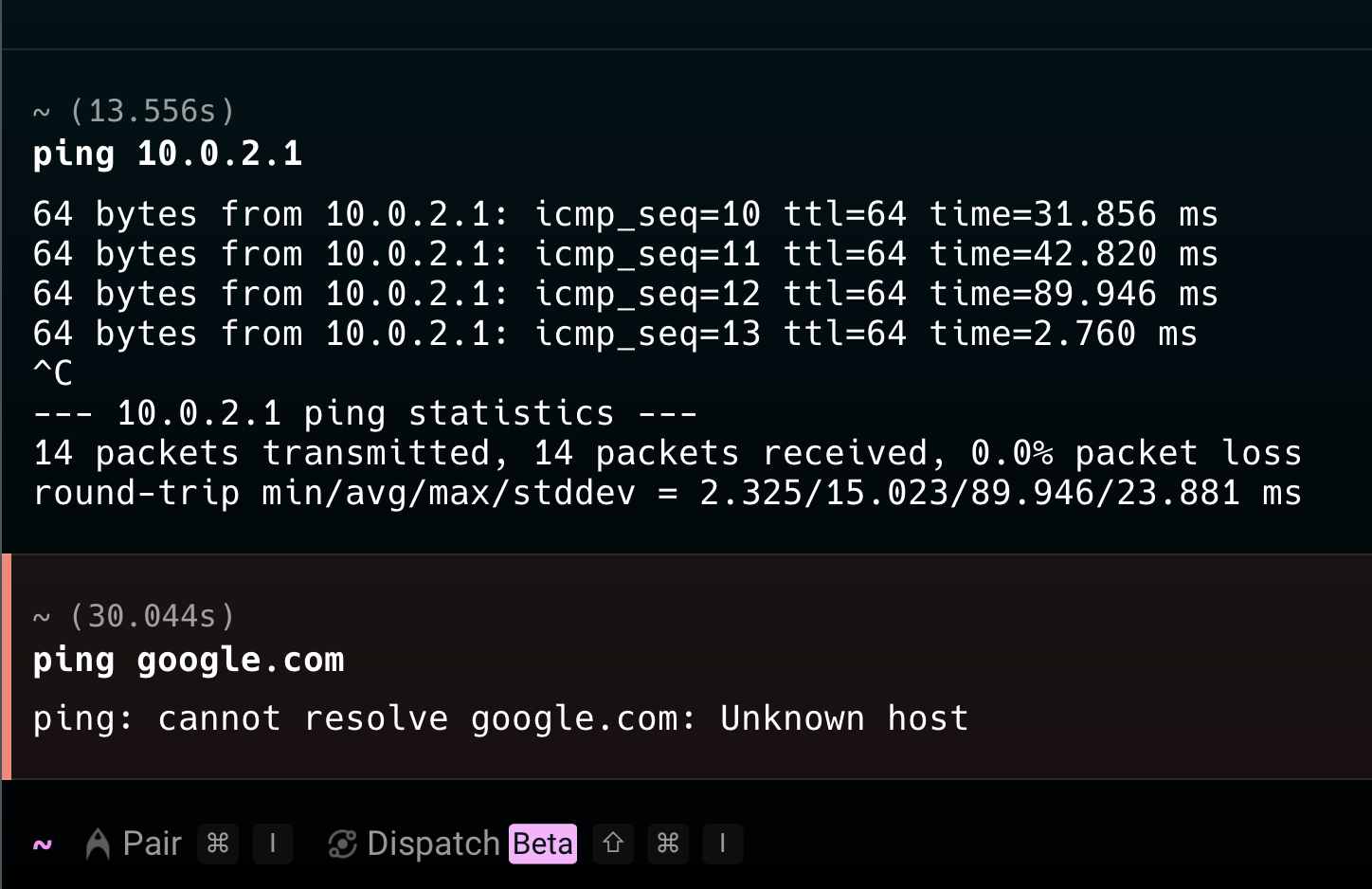Click the icmp_seq=13 output line
Image resolution: width=1372 pixels, height=889 pixels.
[x=615, y=334]
